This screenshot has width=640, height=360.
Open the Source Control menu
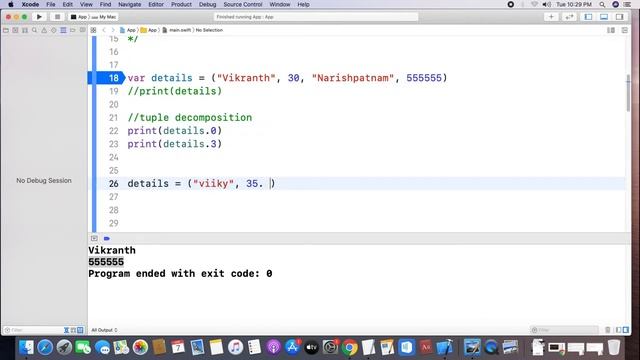[243, 4]
